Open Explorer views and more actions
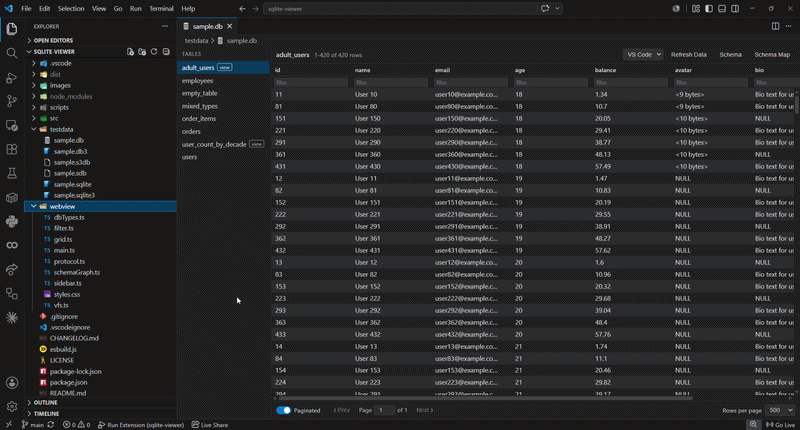Image resolution: width=800 pixels, height=430 pixels. (165, 26)
